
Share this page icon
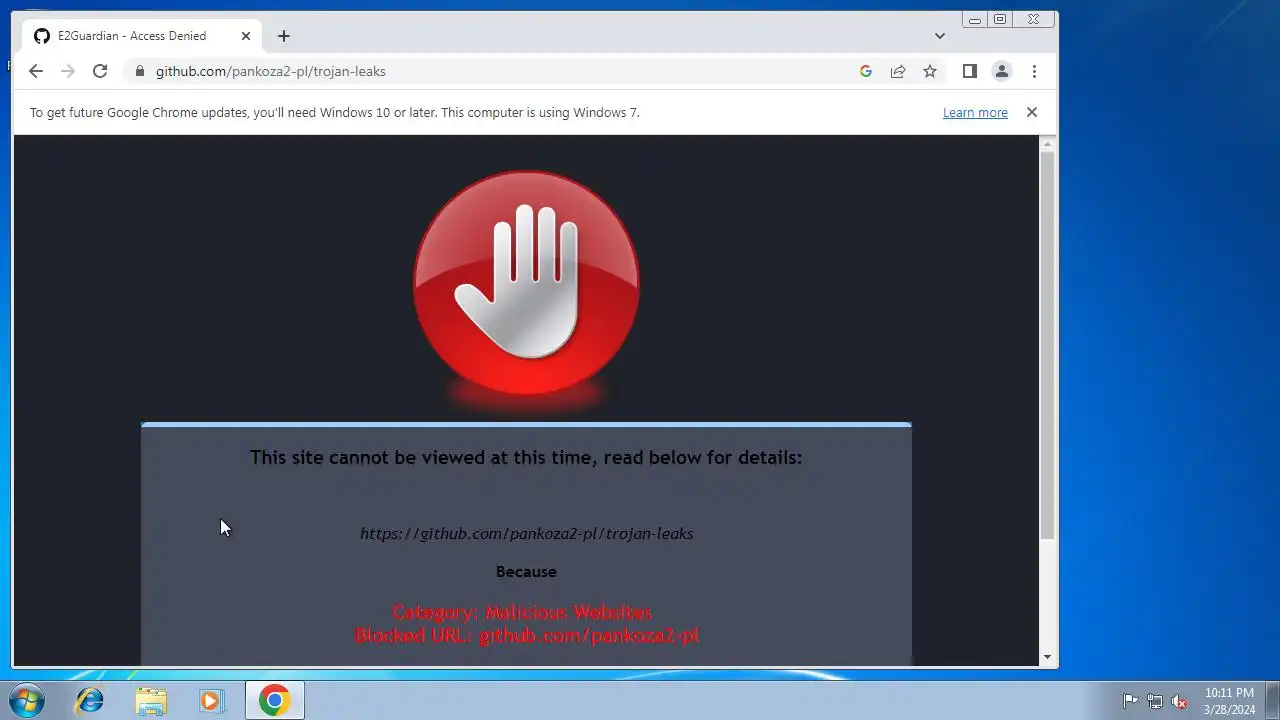point(898,71)
